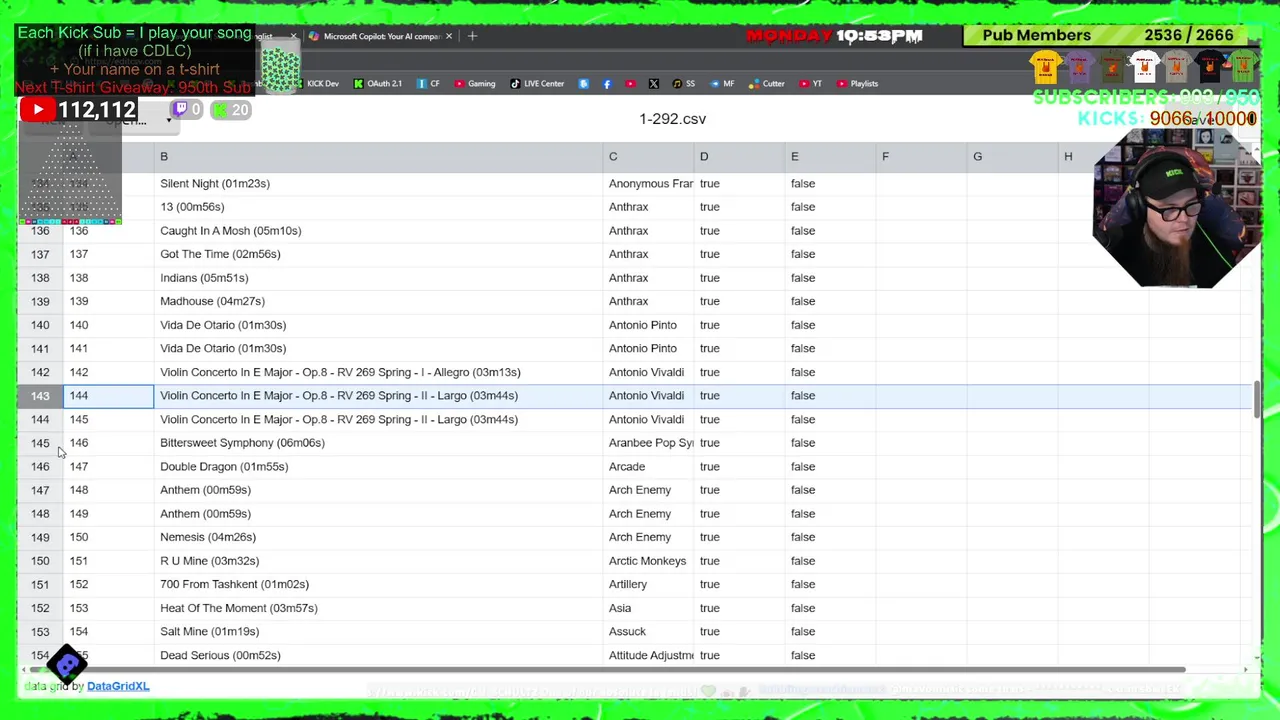Open the icon-only YouTube bookmark beside Facebook
Image resolution: width=1280 pixels, height=720 pixels.
[x=630, y=84]
